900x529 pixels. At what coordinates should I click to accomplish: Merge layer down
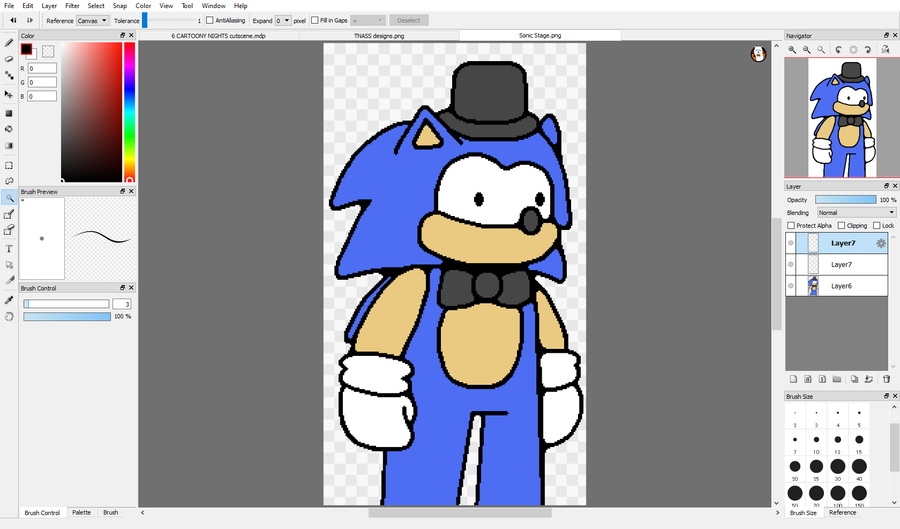[868, 379]
